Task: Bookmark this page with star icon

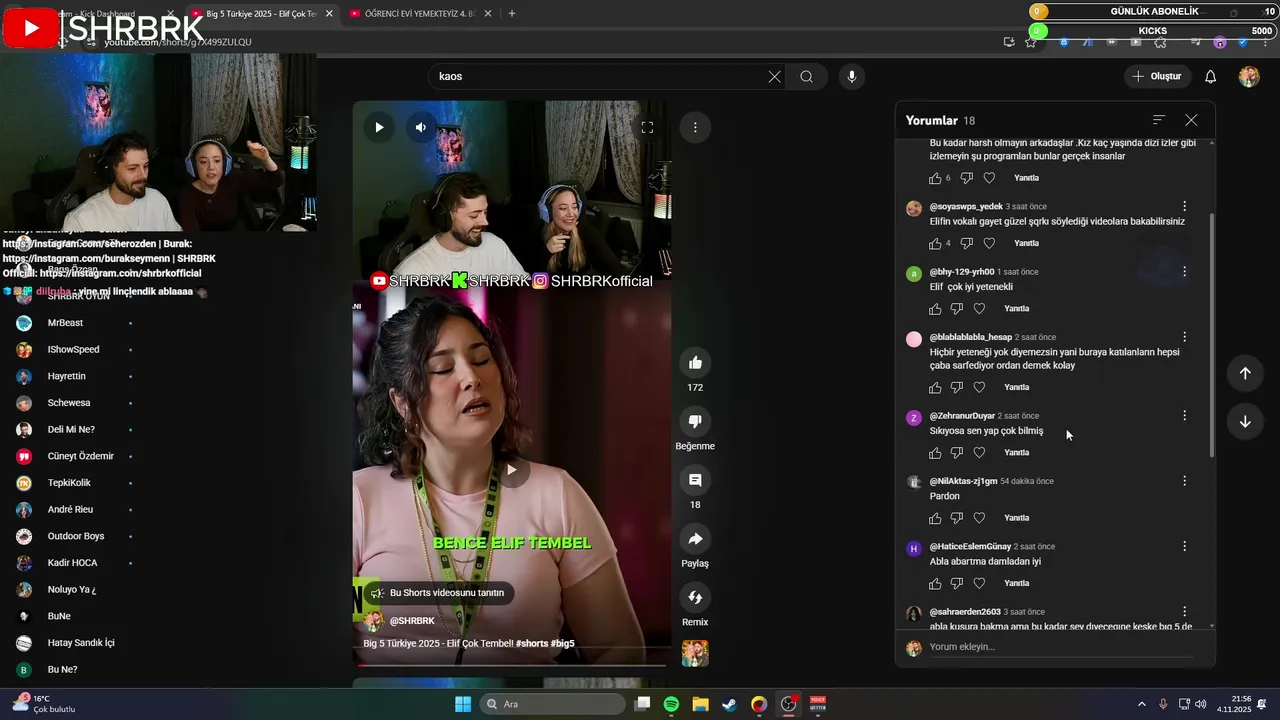Action: pos(1031,42)
